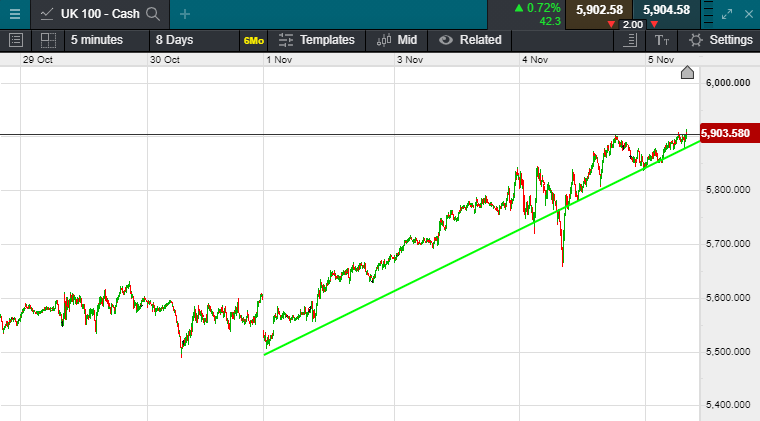This screenshot has height=421, width=760.
Task: Click the price scale alignment icon
Action: [630, 40]
